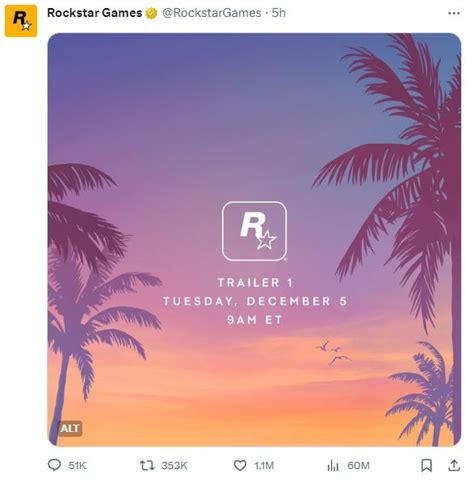This screenshot has width=474, height=482.
Task: Open the three-dot more options menu
Action: tap(454, 13)
